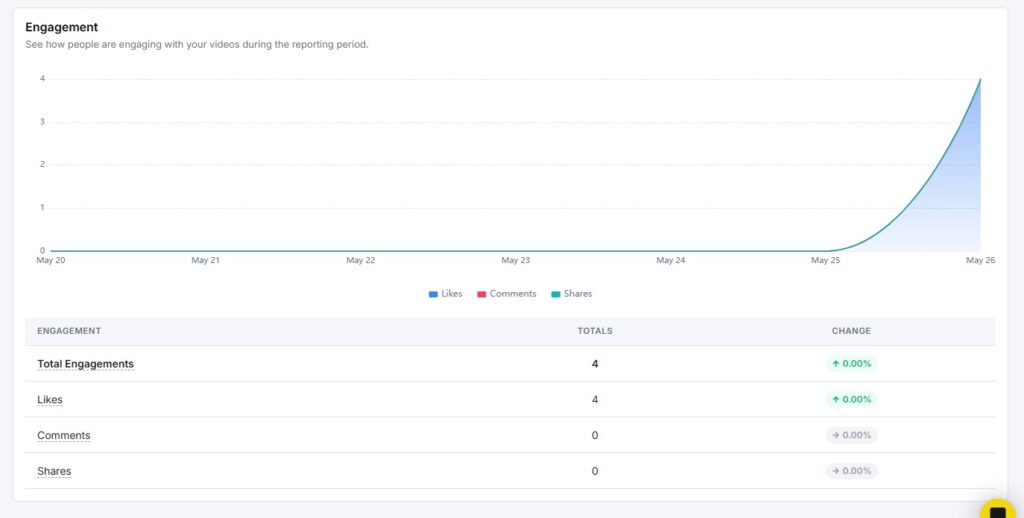Click the blue Likes color swatch

coord(433,295)
